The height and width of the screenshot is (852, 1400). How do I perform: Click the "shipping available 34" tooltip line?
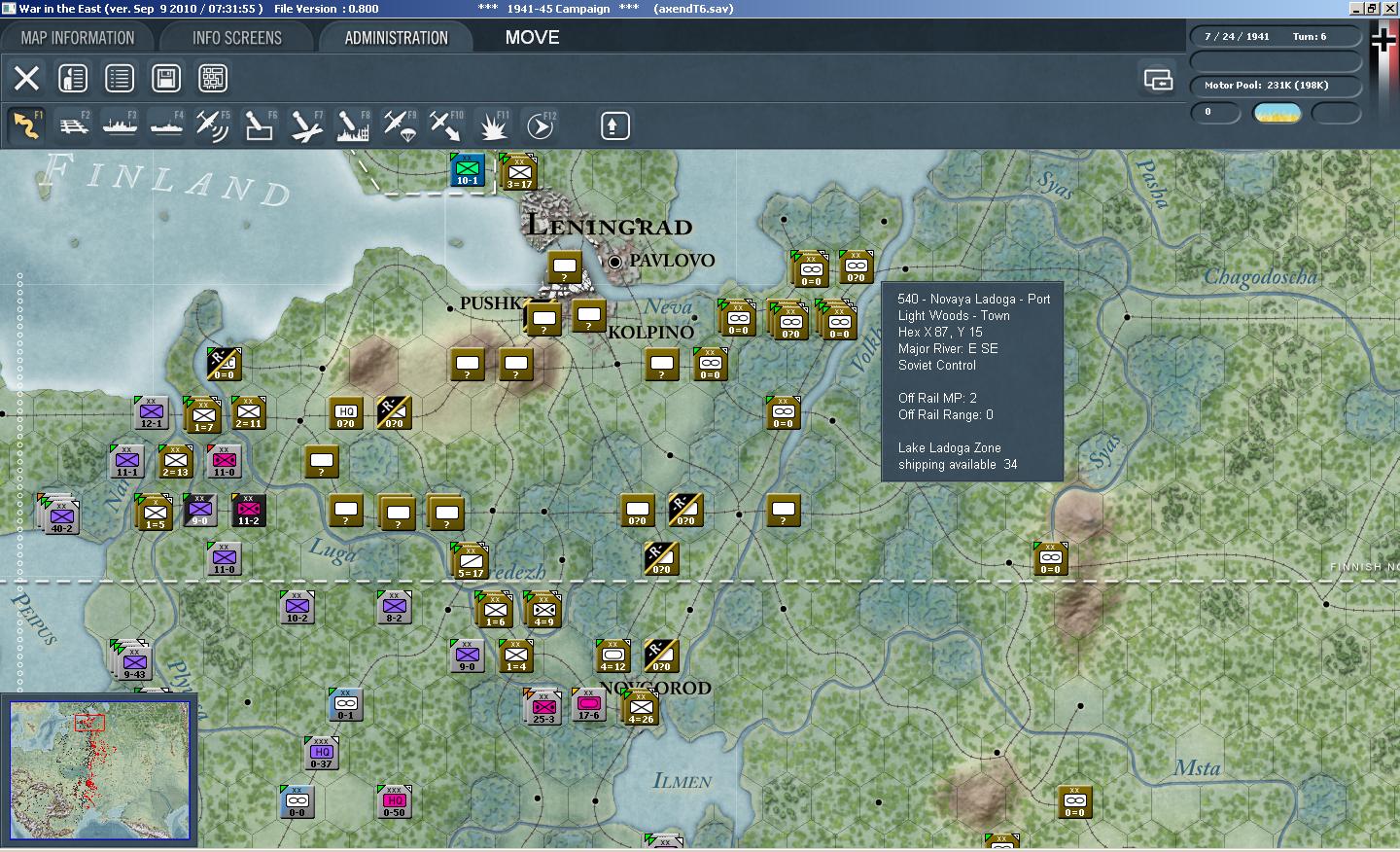pyautogui.click(x=957, y=465)
